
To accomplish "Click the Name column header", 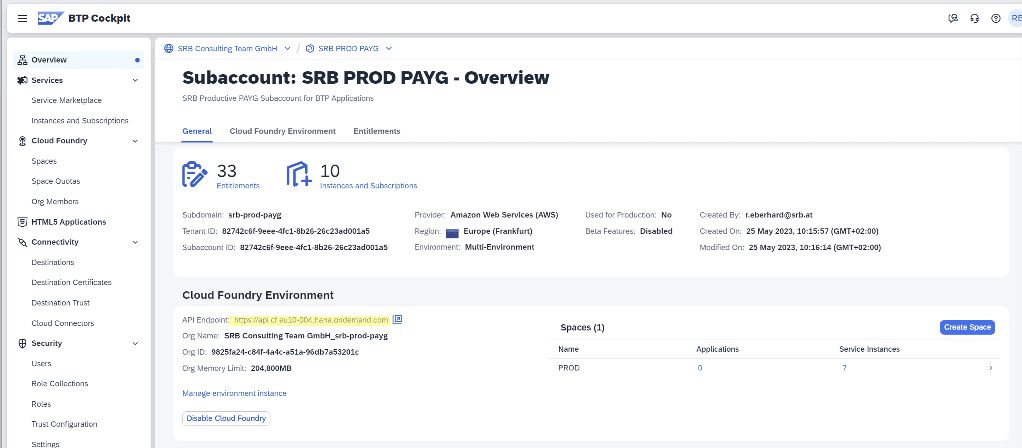I will [568, 350].
